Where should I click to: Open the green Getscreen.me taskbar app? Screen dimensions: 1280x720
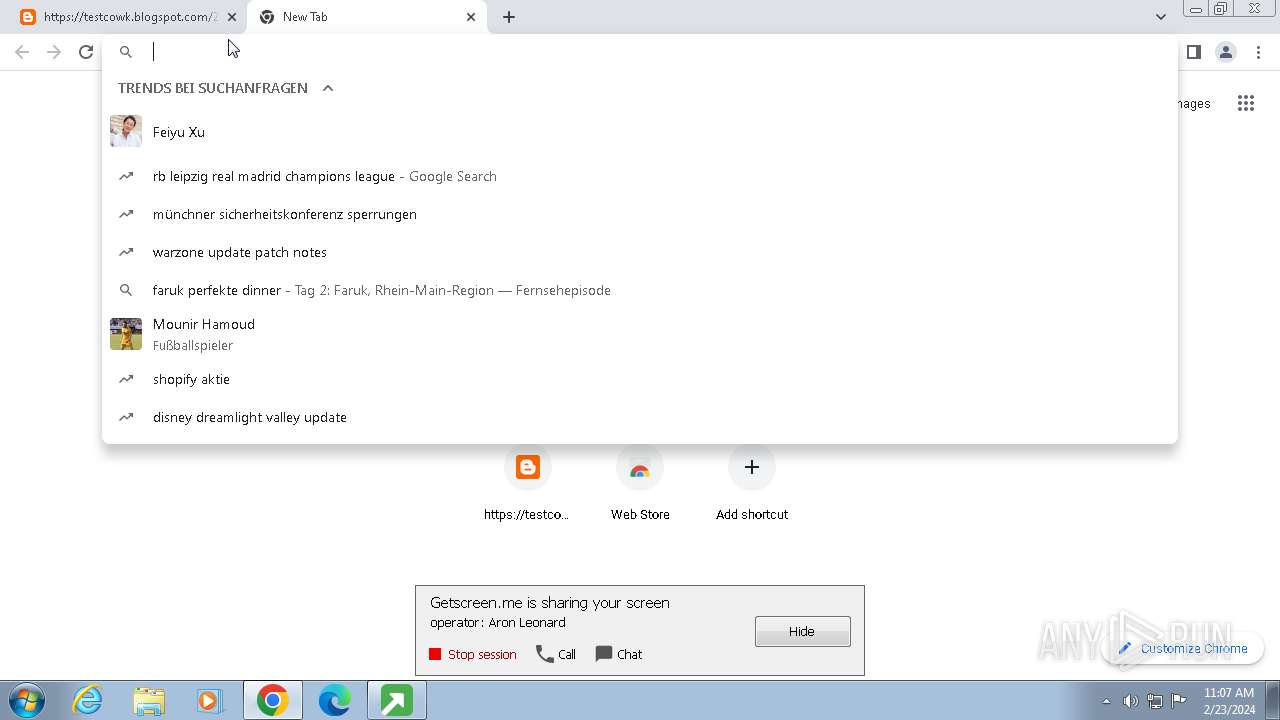pos(396,701)
